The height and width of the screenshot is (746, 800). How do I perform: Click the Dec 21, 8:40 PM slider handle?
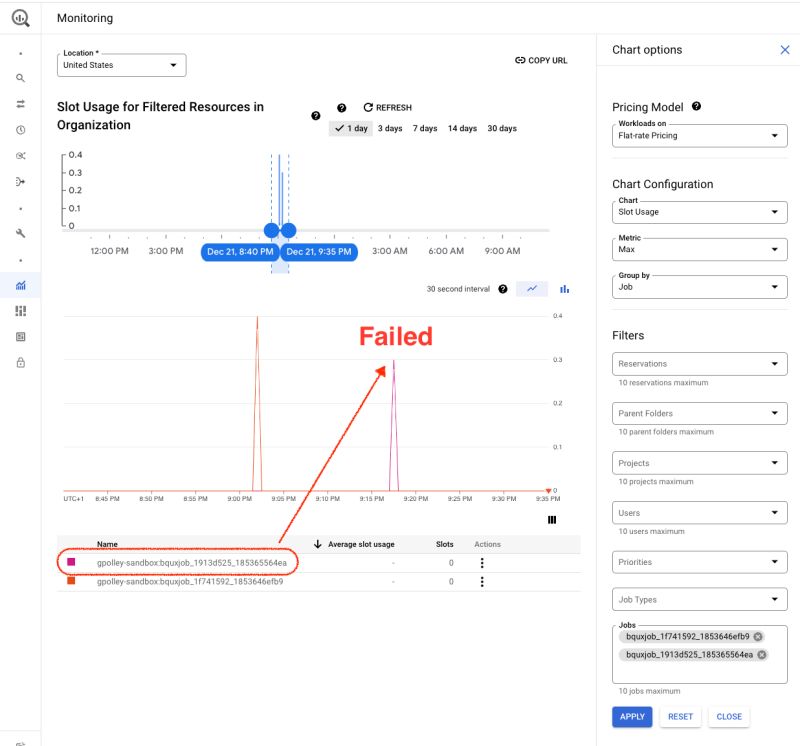click(271, 230)
